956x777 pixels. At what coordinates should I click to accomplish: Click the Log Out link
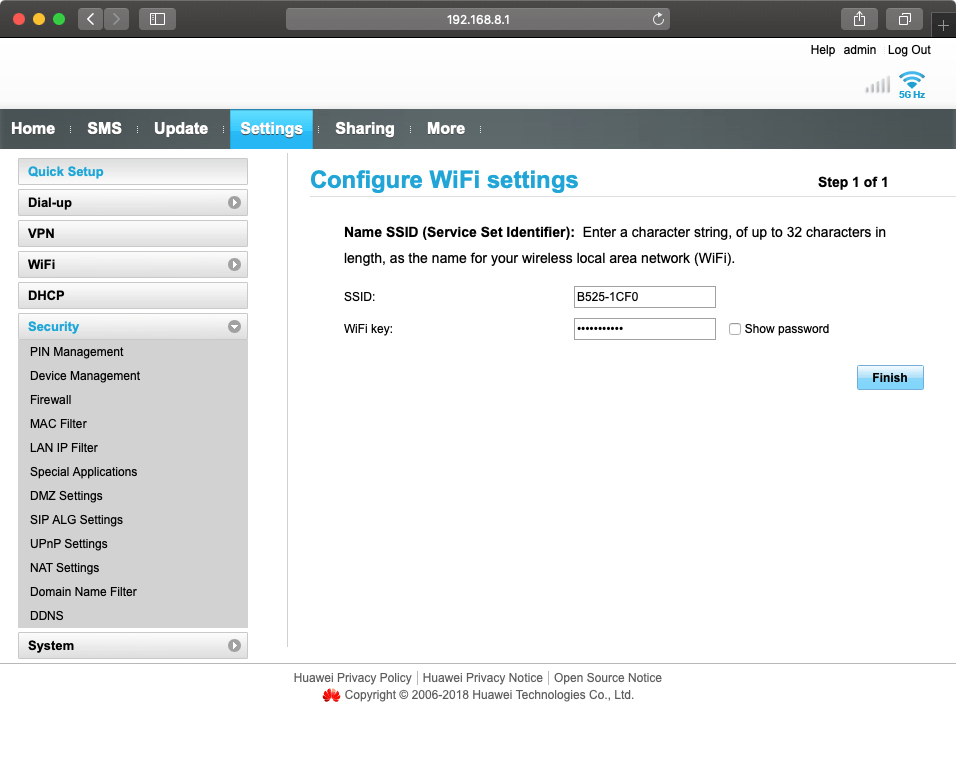click(909, 50)
